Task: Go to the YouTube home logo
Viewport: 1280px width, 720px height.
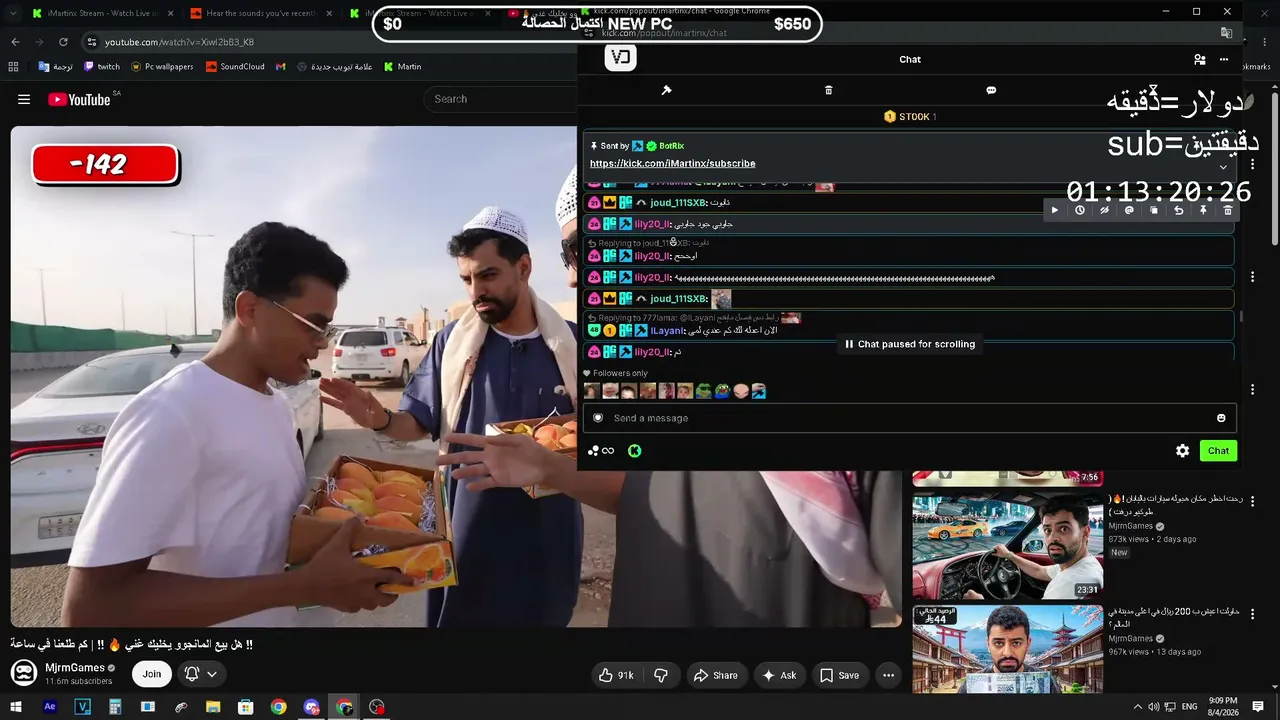Action: point(79,99)
